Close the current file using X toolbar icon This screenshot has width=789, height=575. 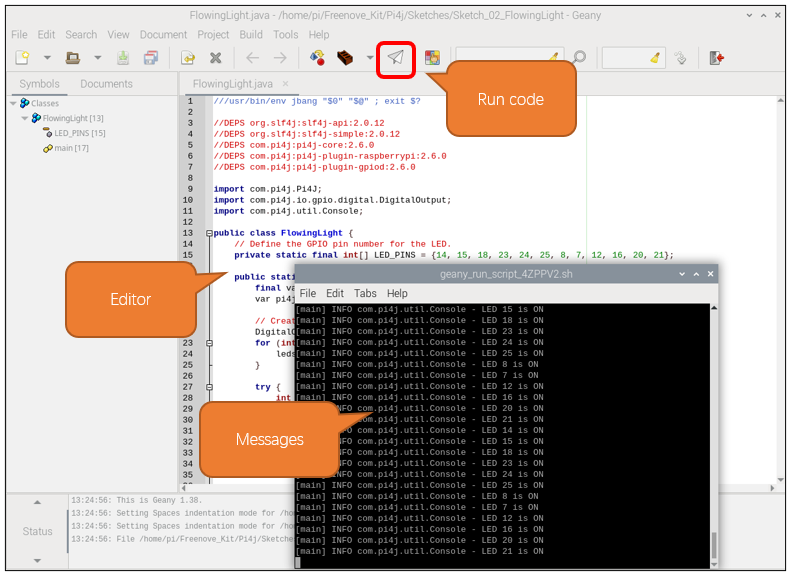215,58
